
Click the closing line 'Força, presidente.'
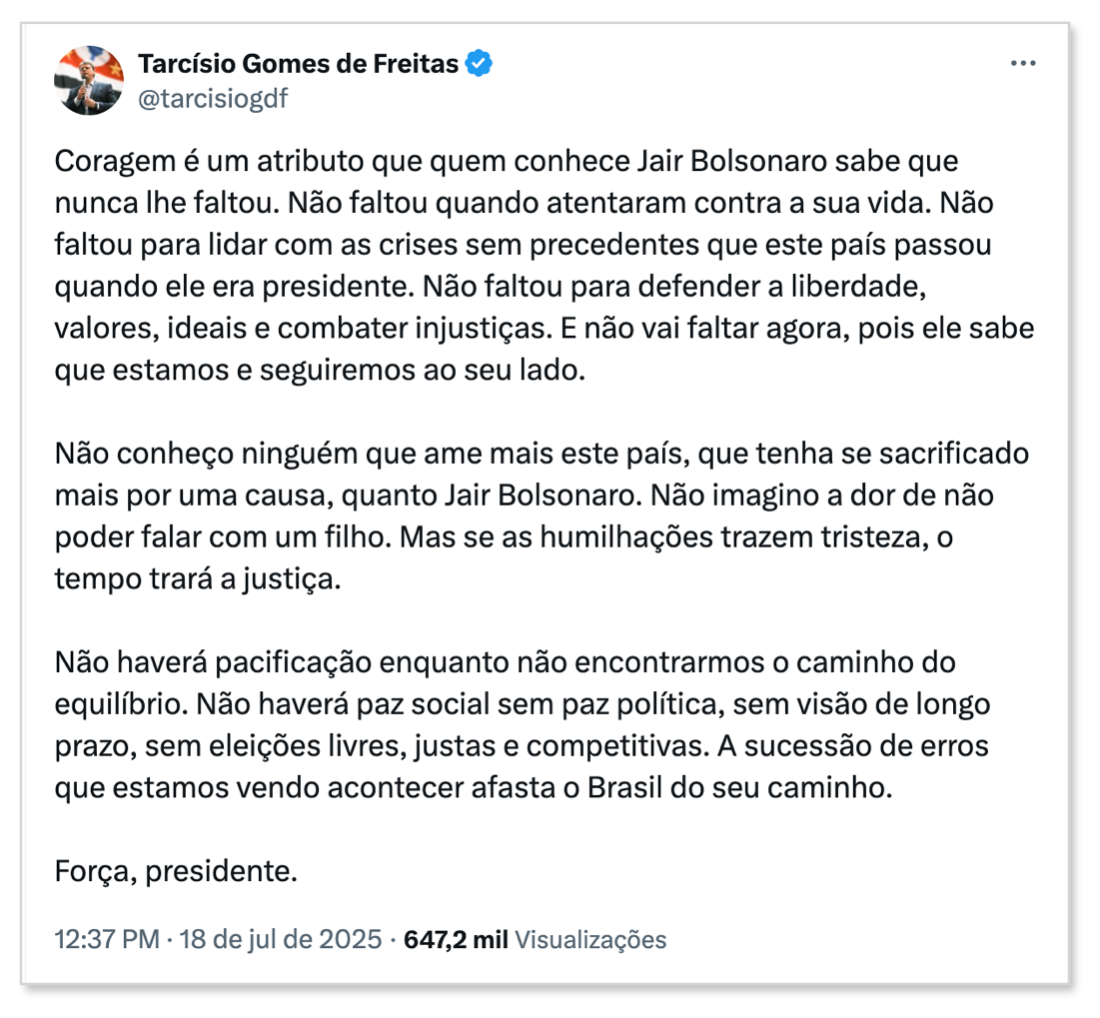tap(176, 871)
